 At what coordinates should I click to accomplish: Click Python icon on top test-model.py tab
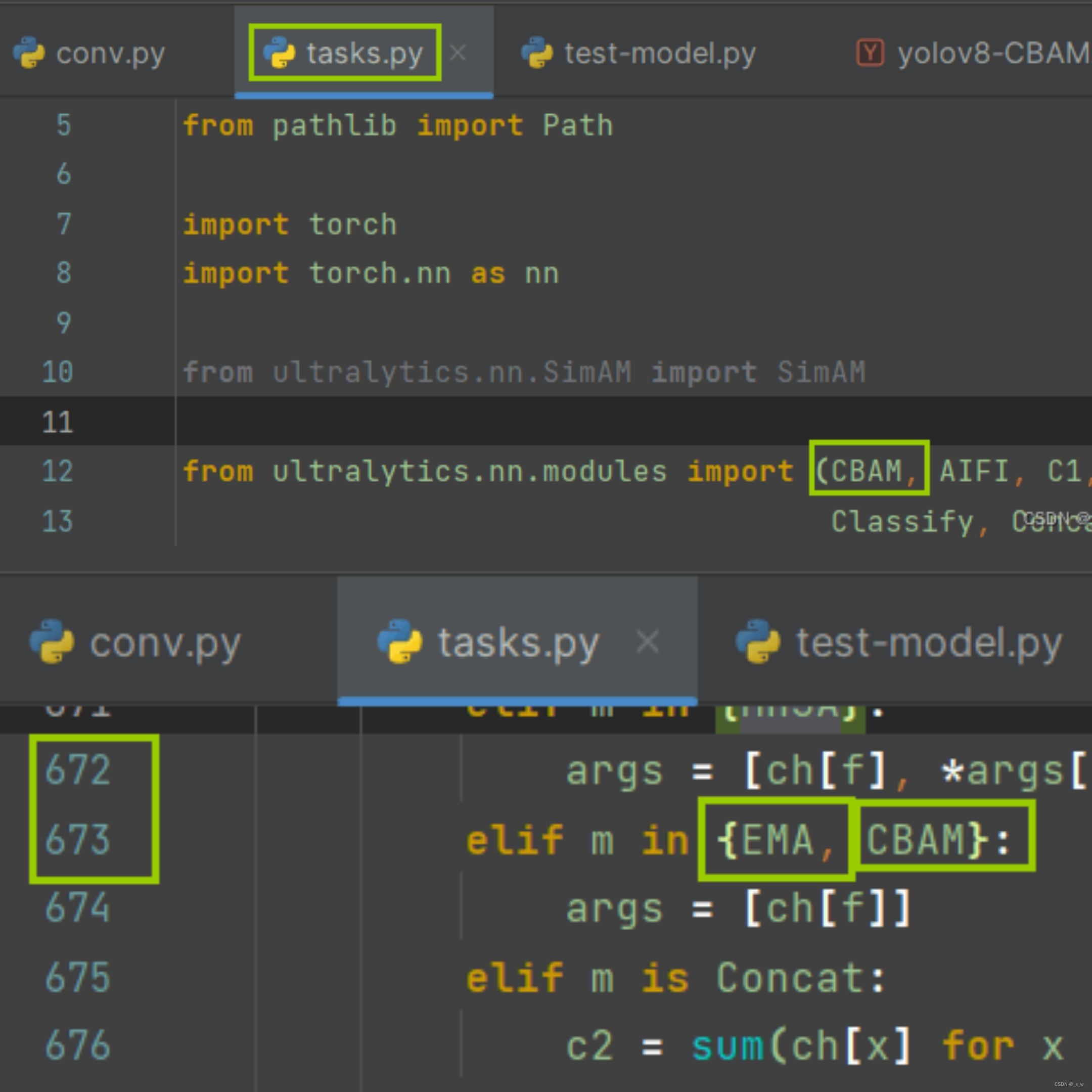tap(537, 53)
